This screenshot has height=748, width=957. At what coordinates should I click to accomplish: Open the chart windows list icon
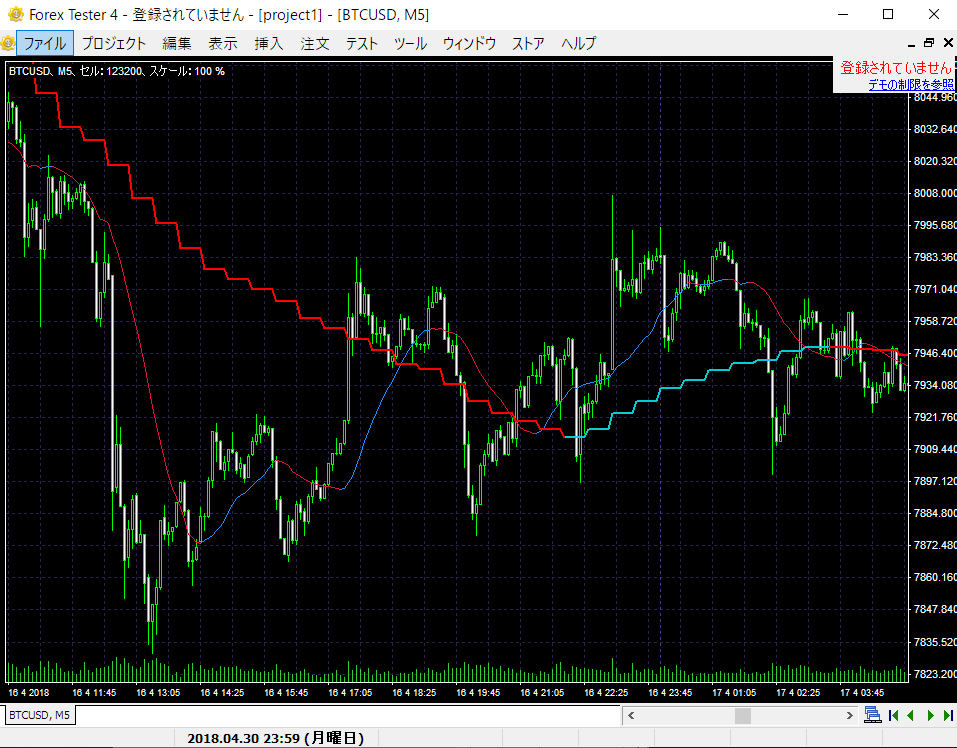(873, 715)
